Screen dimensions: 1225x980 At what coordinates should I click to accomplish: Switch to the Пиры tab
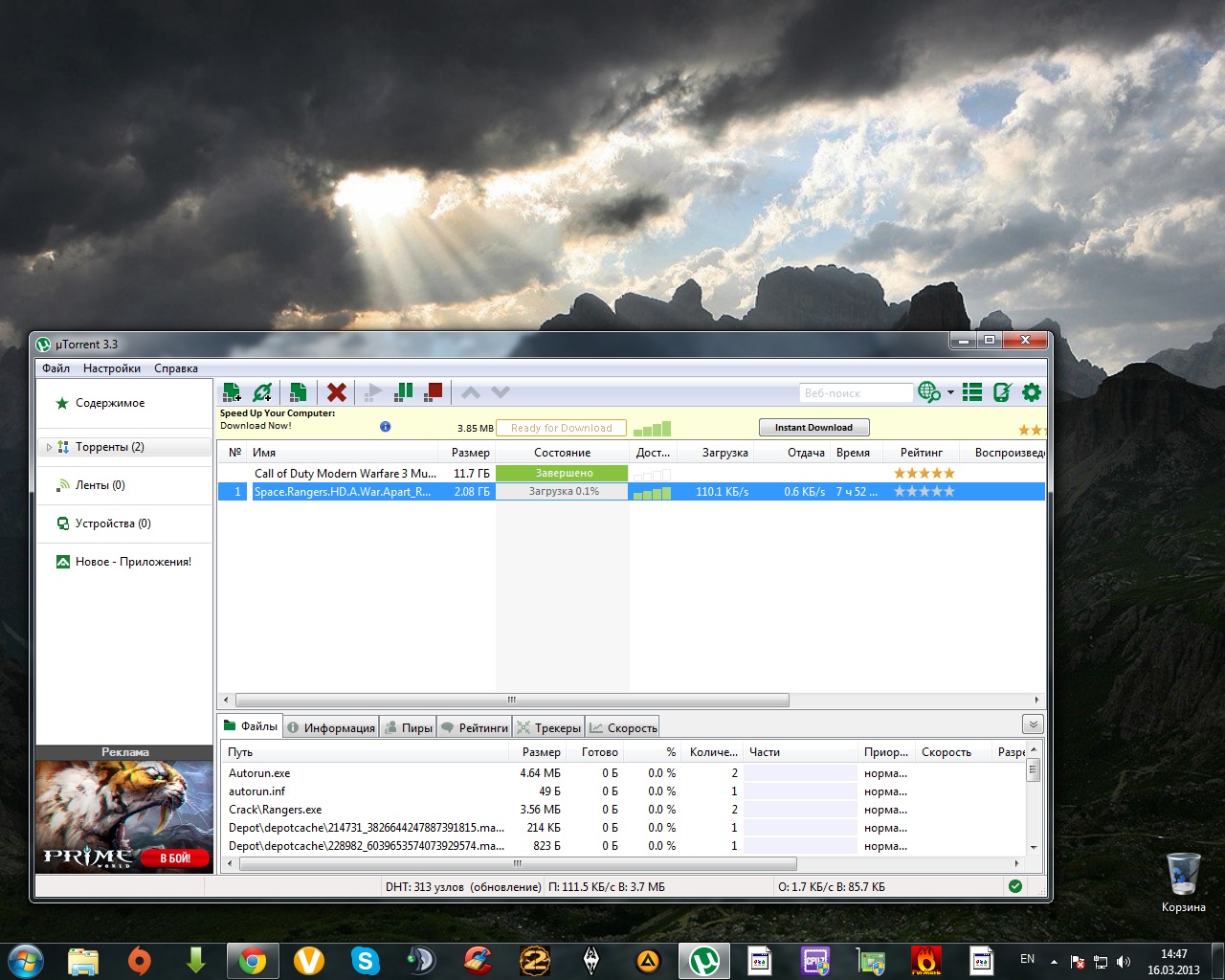(x=409, y=727)
